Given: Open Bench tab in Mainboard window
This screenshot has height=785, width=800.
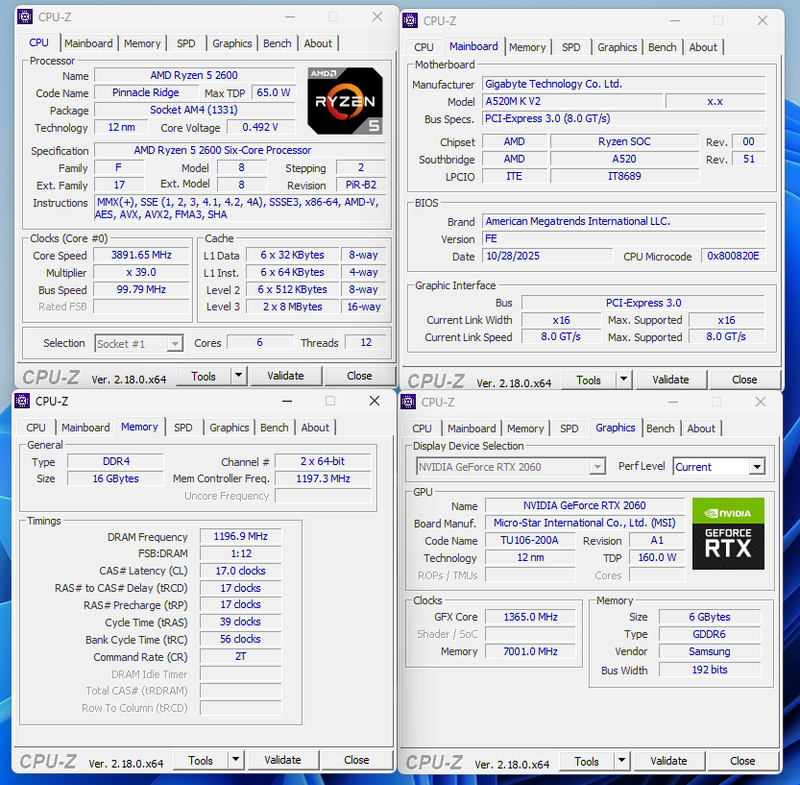Looking at the screenshot, I should click(662, 47).
